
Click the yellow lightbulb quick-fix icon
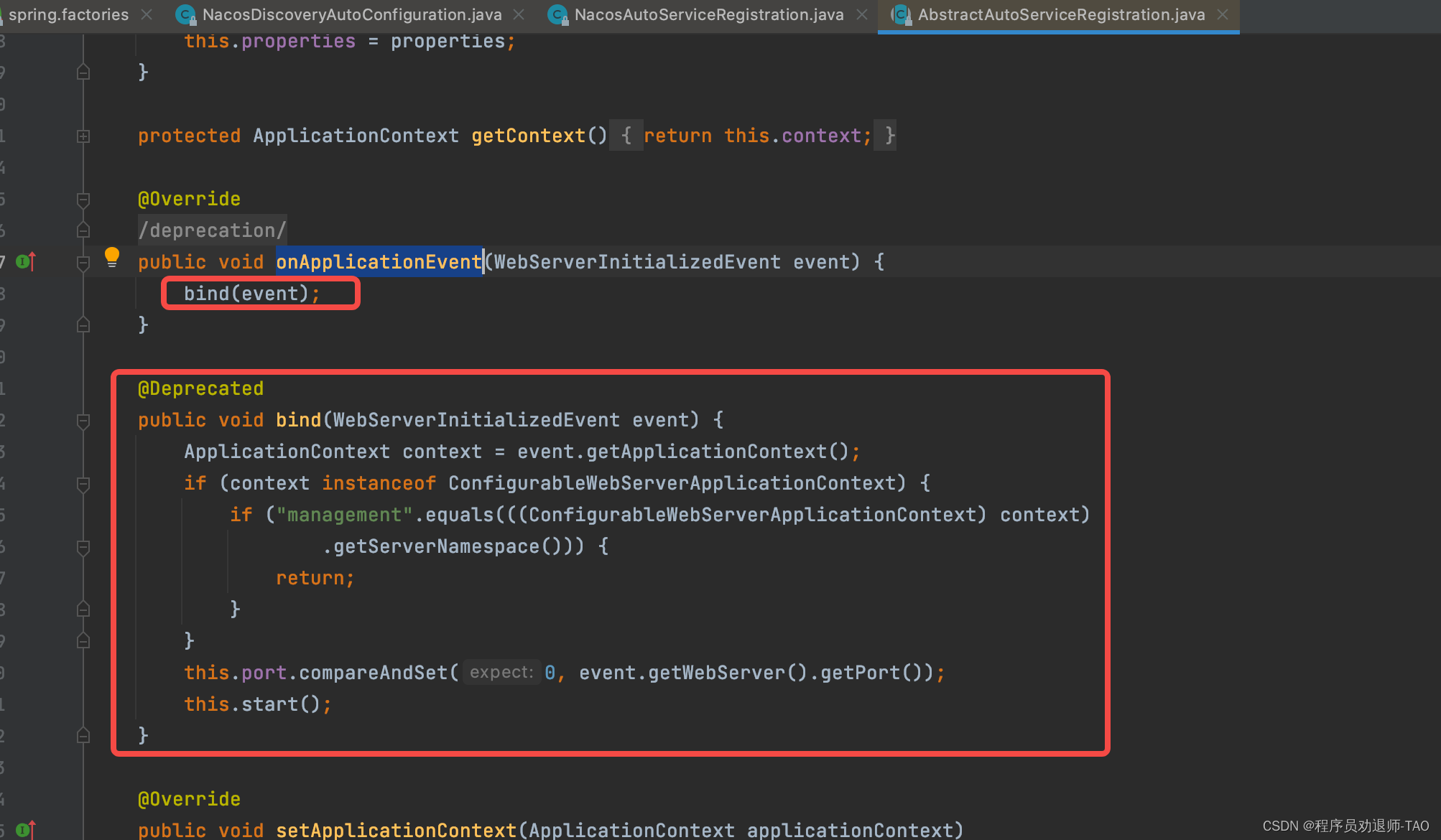(112, 257)
